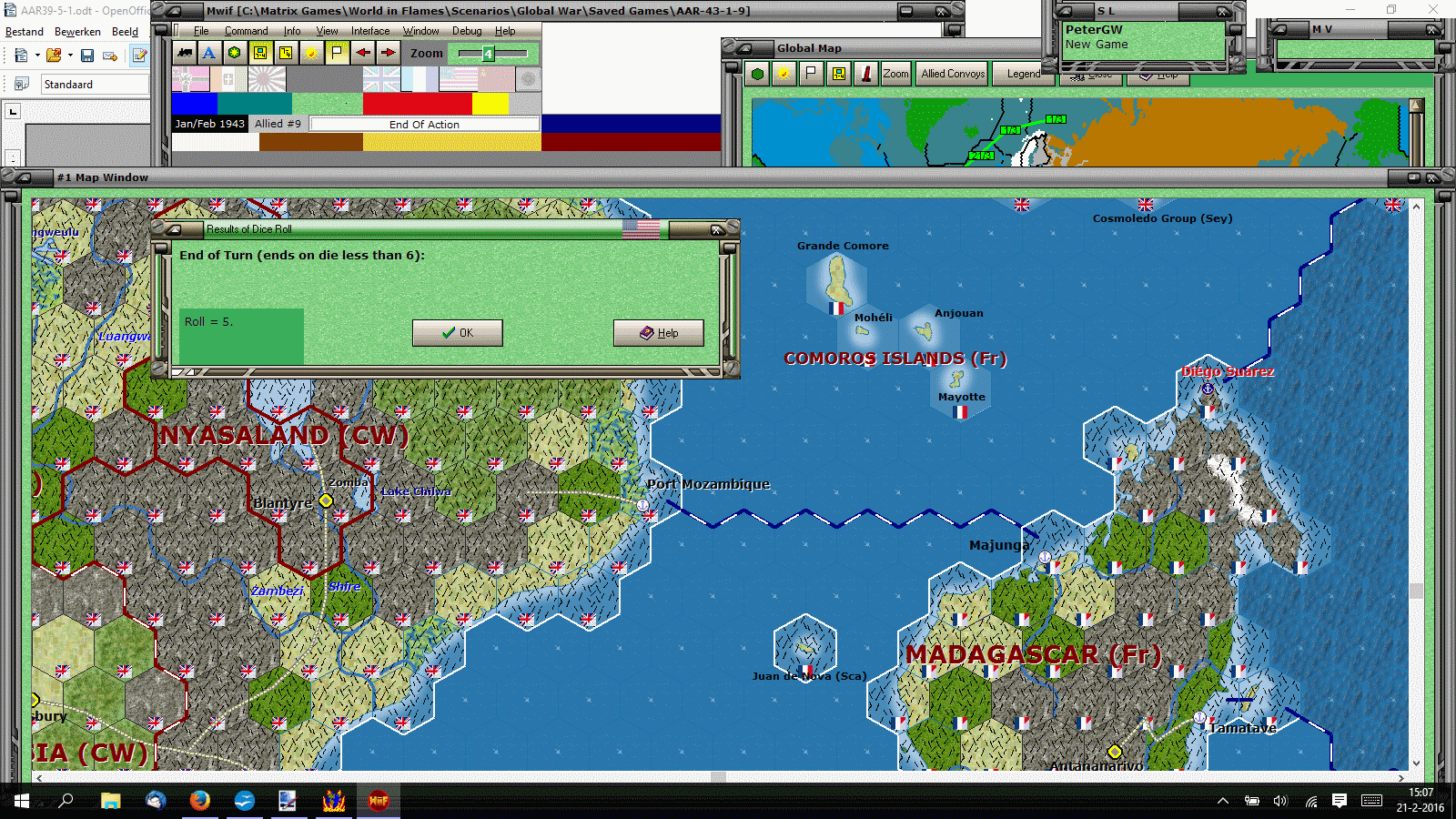Expand the open file dropdown arrow
This screenshot has width=1456, height=819.
(x=70, y=56)
